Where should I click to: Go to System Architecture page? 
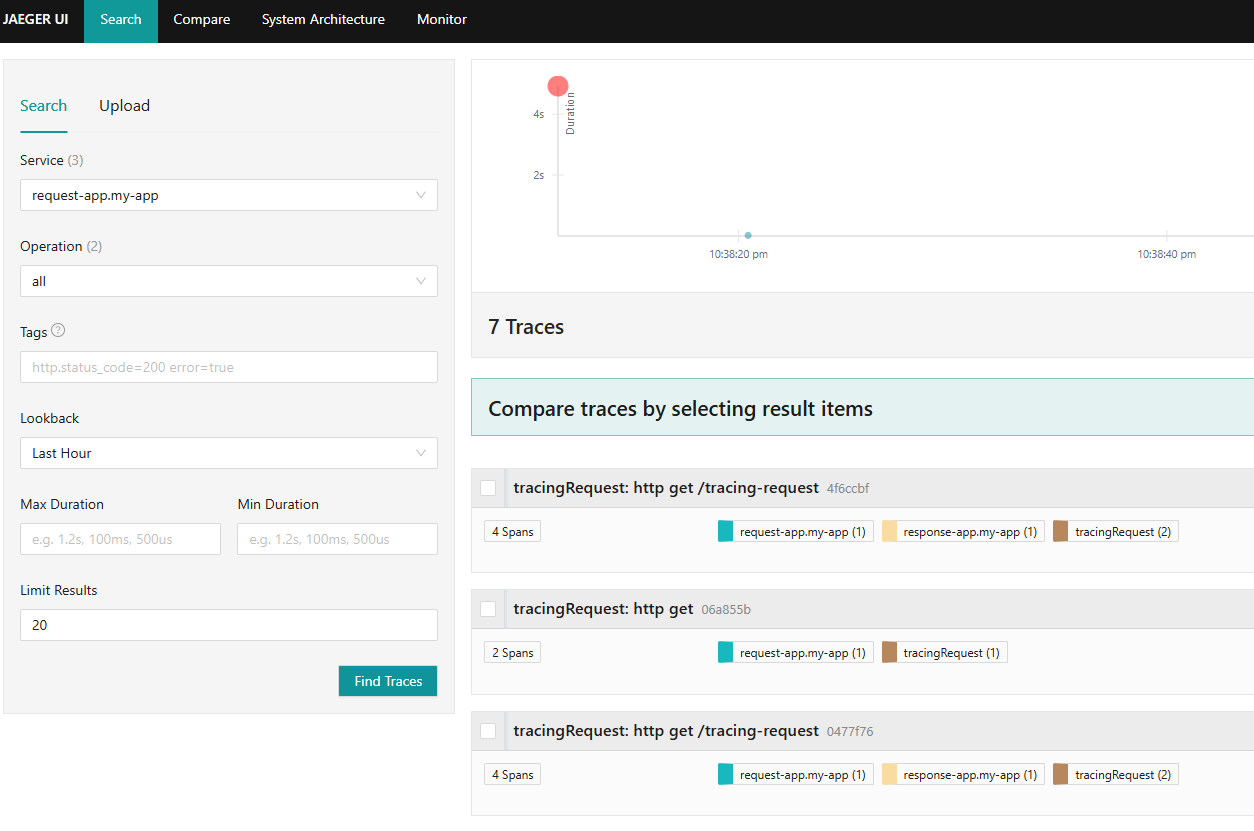(x=323, y=20)
